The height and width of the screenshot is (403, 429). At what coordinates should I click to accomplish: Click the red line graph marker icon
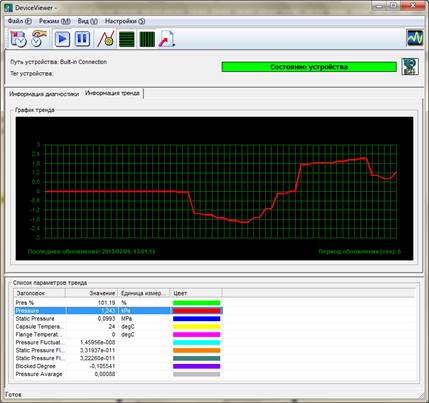(x=106, y=39)
